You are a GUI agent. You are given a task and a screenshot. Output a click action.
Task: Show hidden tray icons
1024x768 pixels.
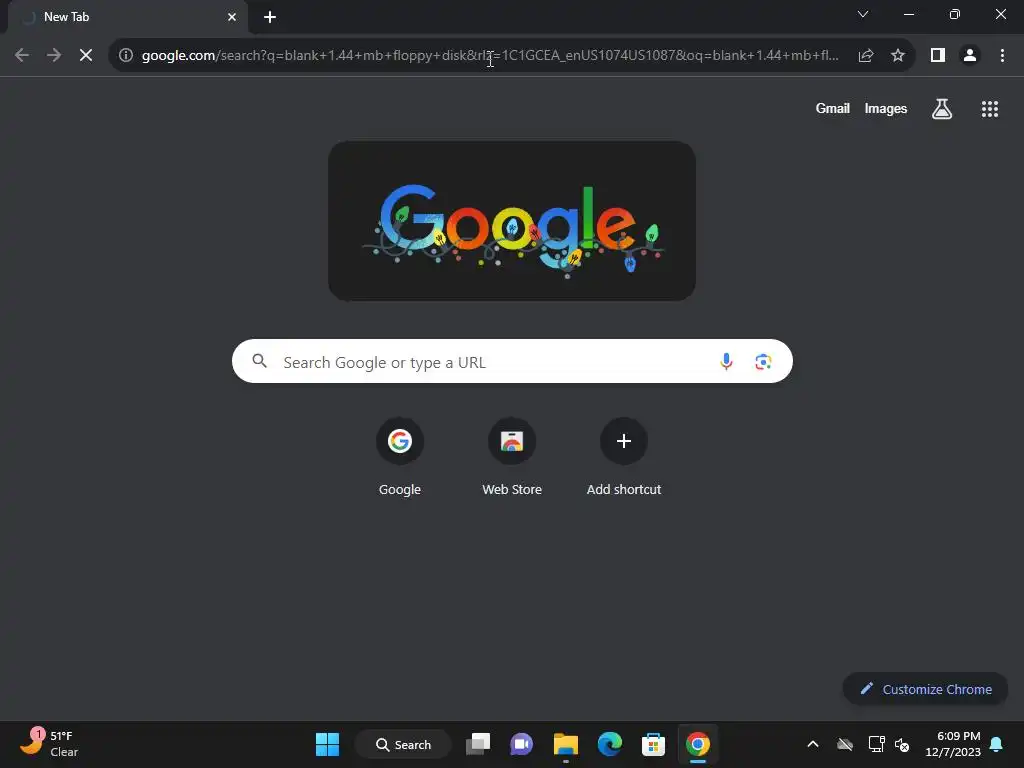[x=813, y=744]
